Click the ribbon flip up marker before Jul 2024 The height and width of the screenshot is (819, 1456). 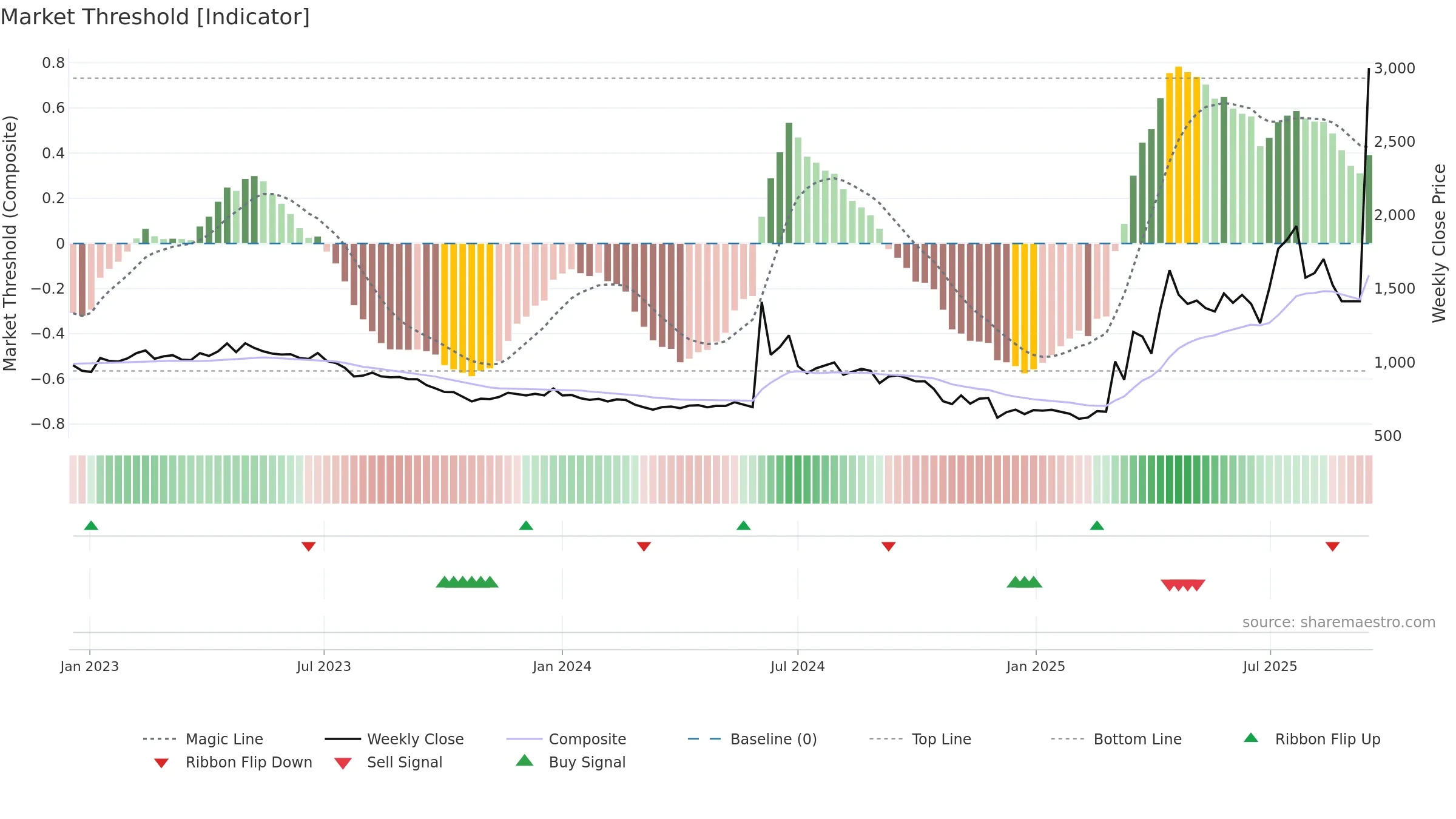(x=743, y=525)
